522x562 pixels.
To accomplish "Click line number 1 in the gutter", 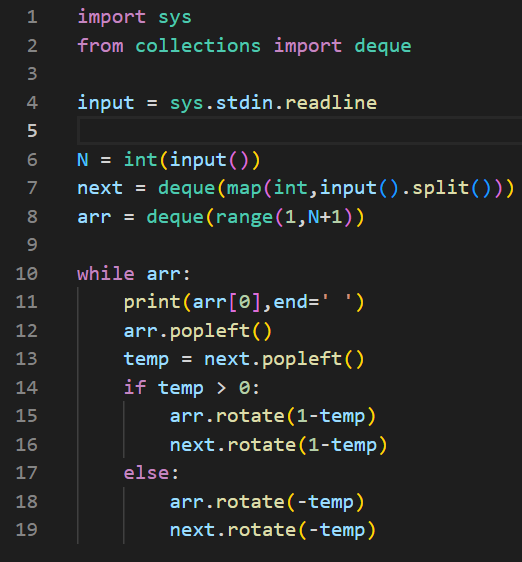I will (x=32, y=17).
